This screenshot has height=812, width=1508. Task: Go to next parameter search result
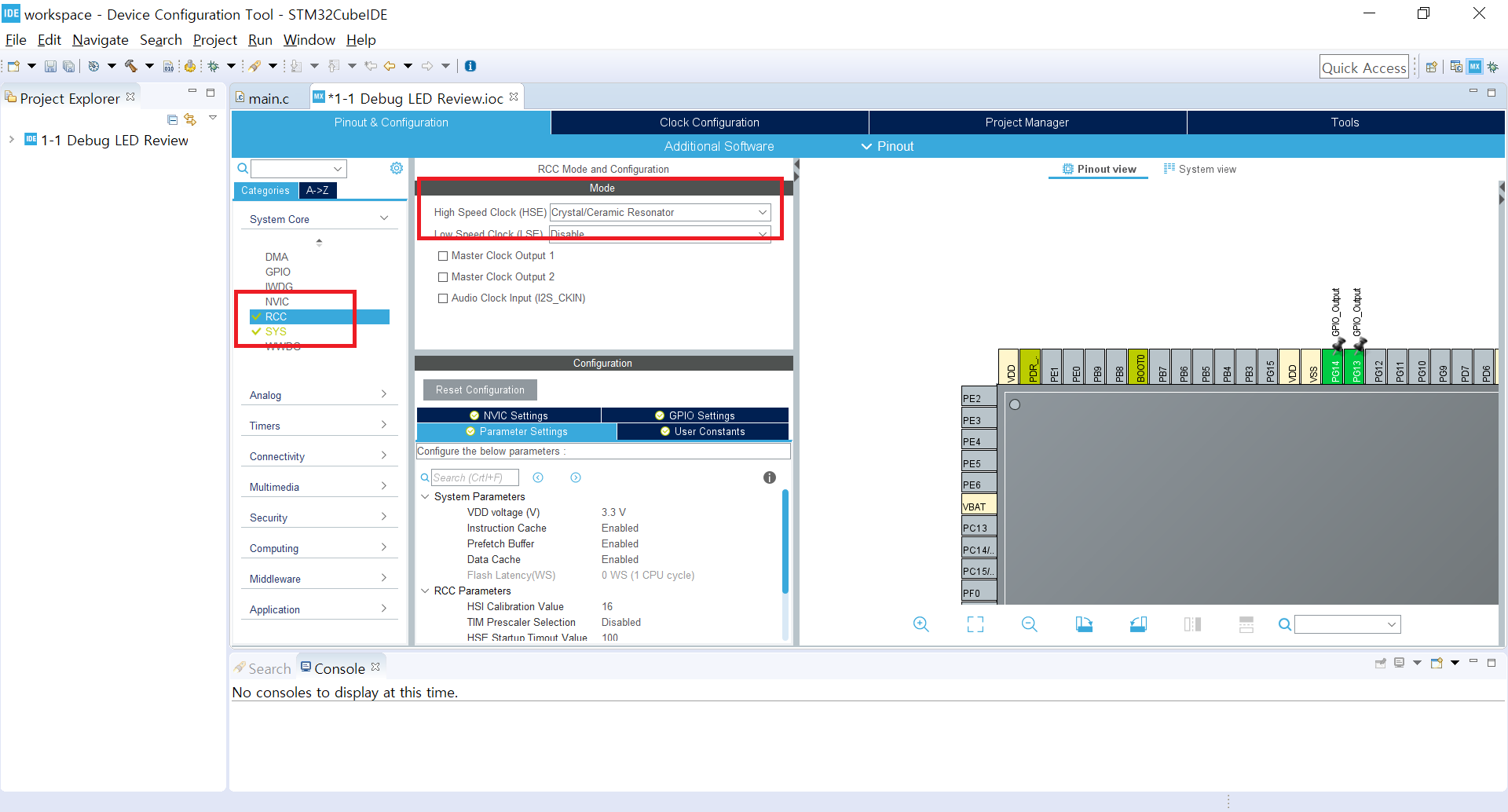tap(576, 477)
